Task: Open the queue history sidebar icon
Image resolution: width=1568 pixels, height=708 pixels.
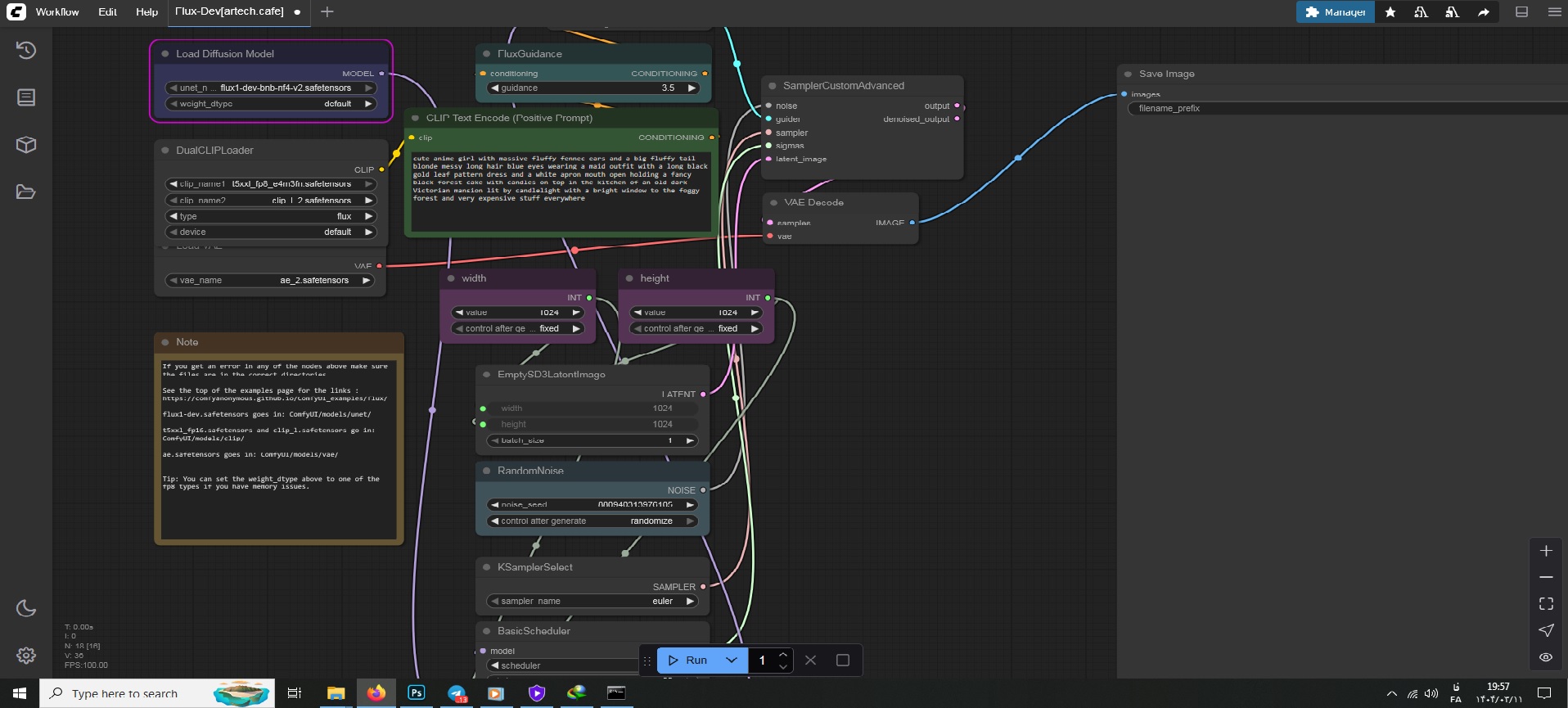Action: point(26,50)
